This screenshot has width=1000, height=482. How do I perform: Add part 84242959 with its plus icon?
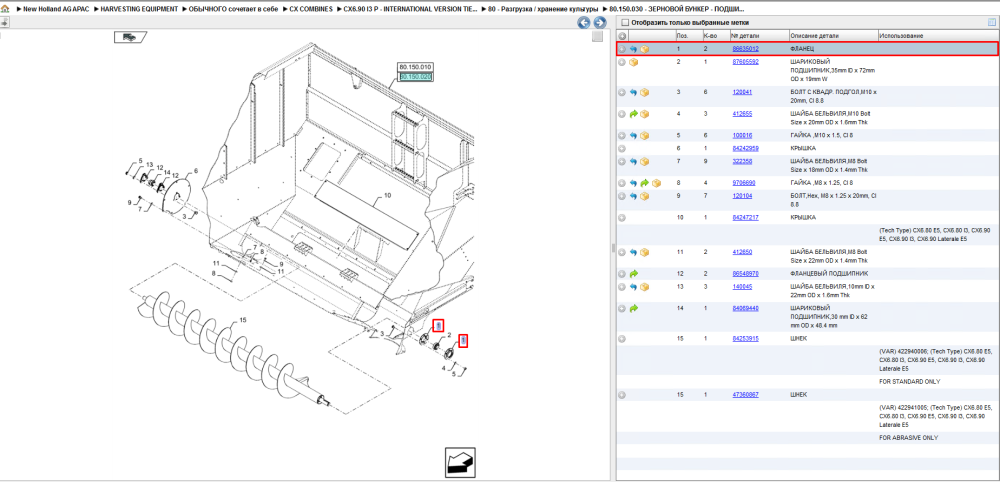[x=622, y=149]
